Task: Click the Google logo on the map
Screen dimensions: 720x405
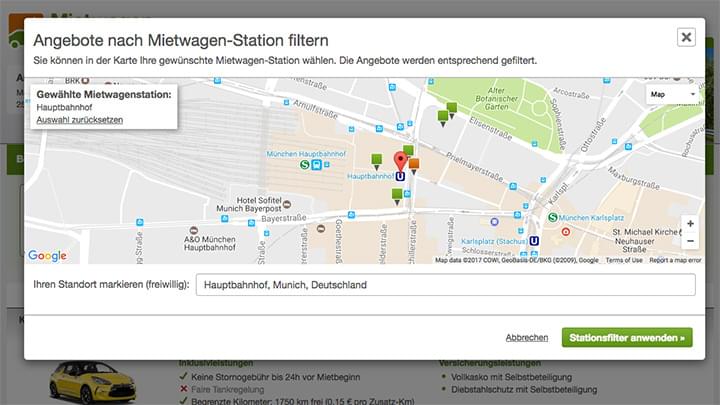Action: [47, 255]
